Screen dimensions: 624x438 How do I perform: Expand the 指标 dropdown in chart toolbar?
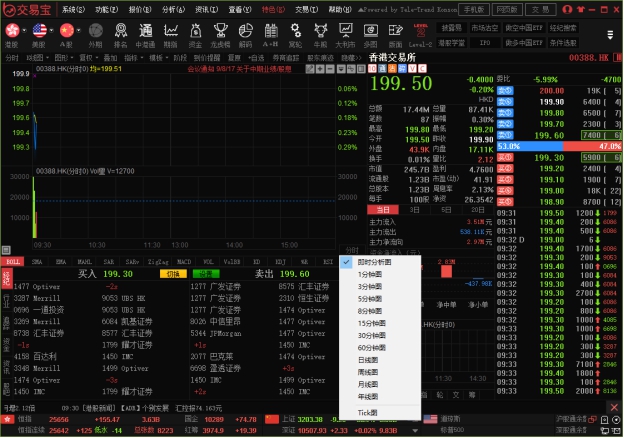(x=132, y=58)
